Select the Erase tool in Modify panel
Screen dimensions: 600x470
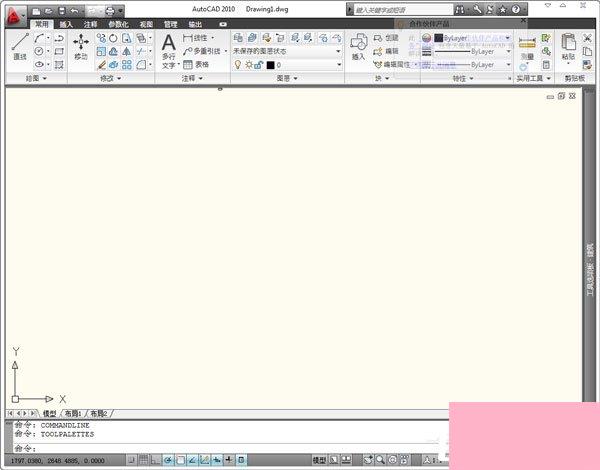coord(101,65)
